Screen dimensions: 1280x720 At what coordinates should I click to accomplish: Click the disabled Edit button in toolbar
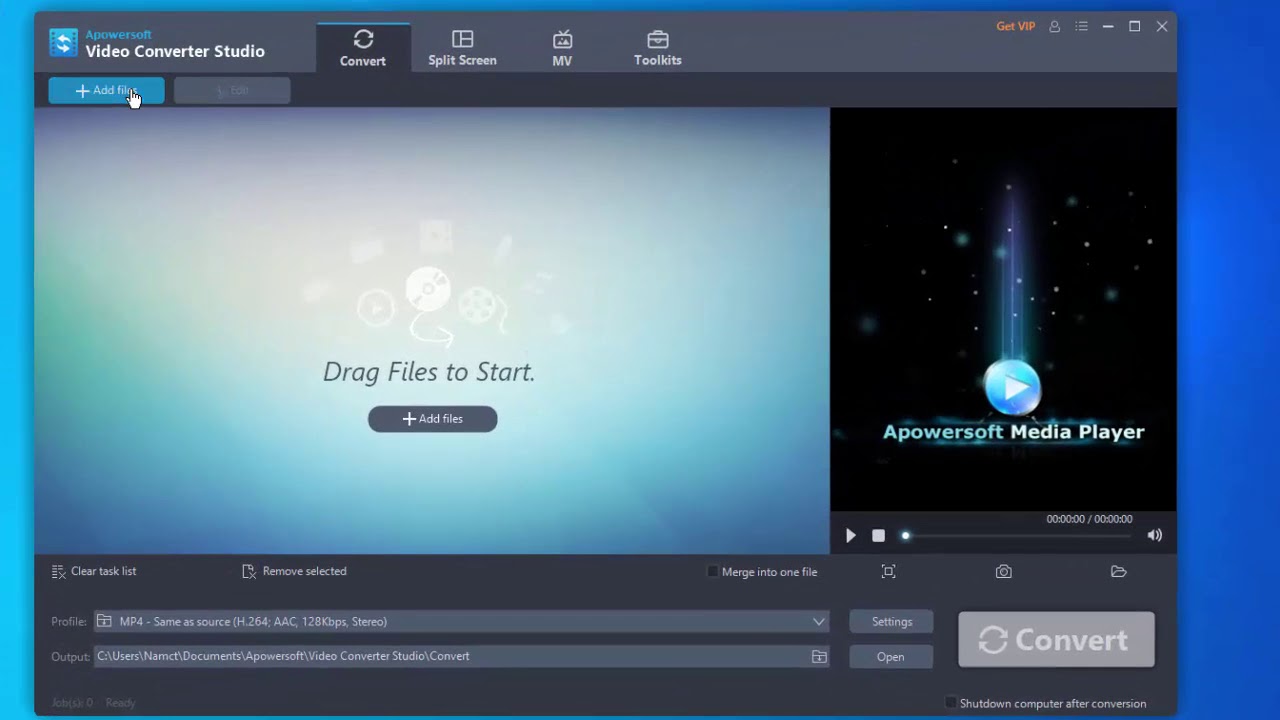(x=232, y=90)
